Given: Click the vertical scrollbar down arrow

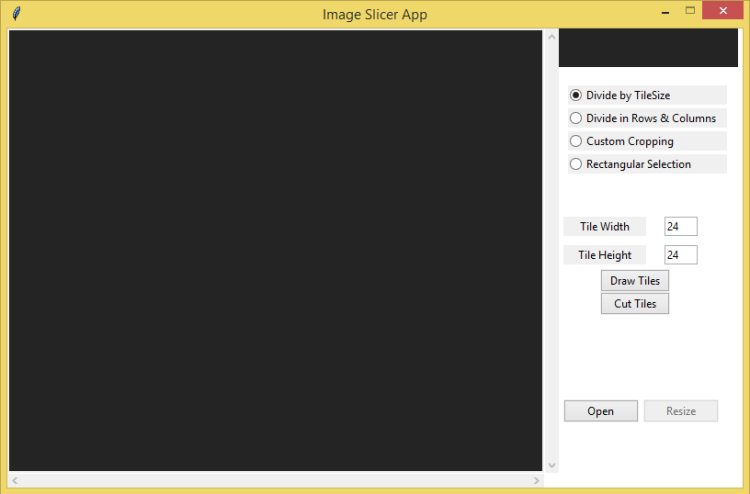Looking at the screenshot, I should [551, 465].
